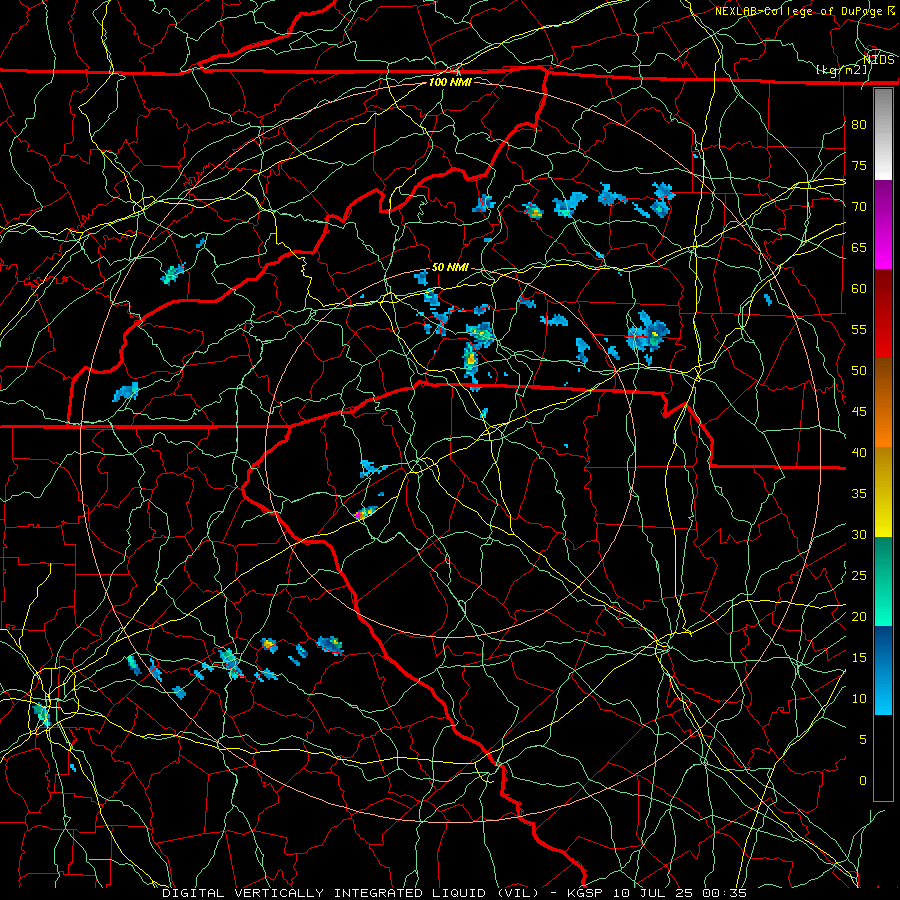This screenshot has height=900, width=900.
Task: Pick the red segment of color bar
Action: point(883,314)
